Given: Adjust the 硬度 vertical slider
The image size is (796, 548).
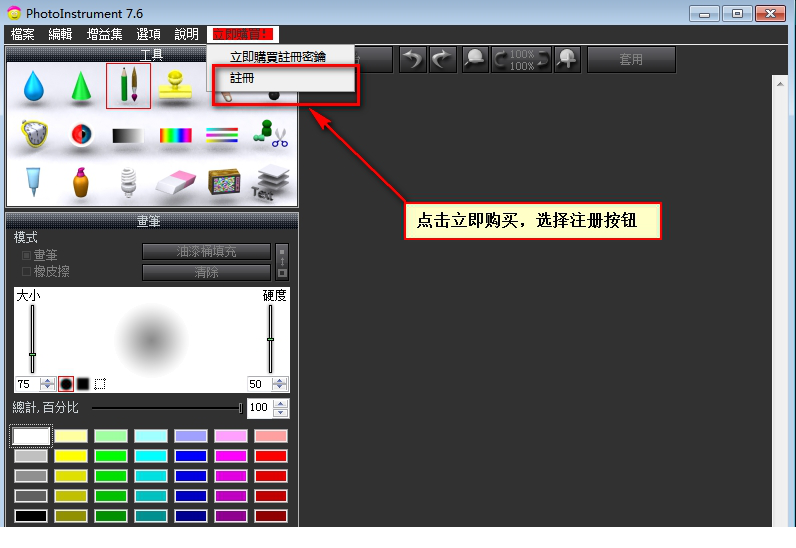Looking at the screenshot, I should pos(271,339).
